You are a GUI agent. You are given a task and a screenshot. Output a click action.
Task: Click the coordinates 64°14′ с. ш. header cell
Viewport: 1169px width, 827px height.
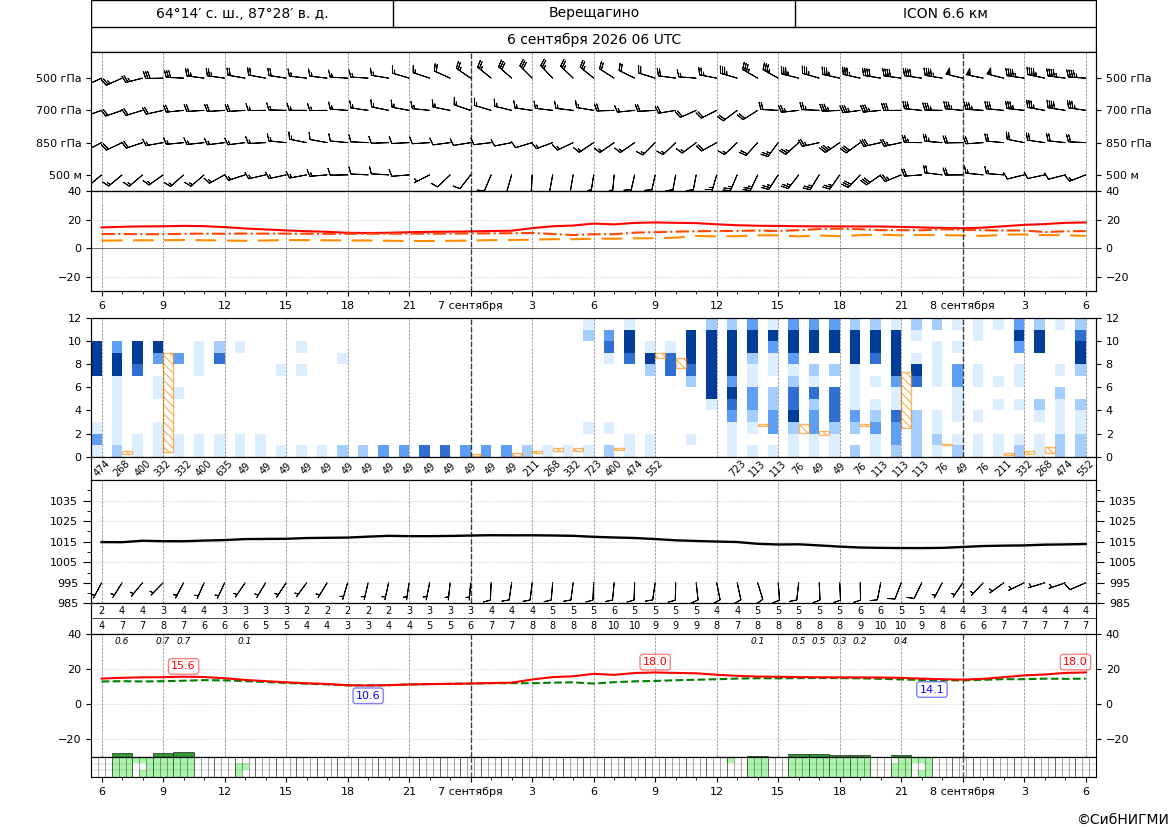(x=242, y=13)
